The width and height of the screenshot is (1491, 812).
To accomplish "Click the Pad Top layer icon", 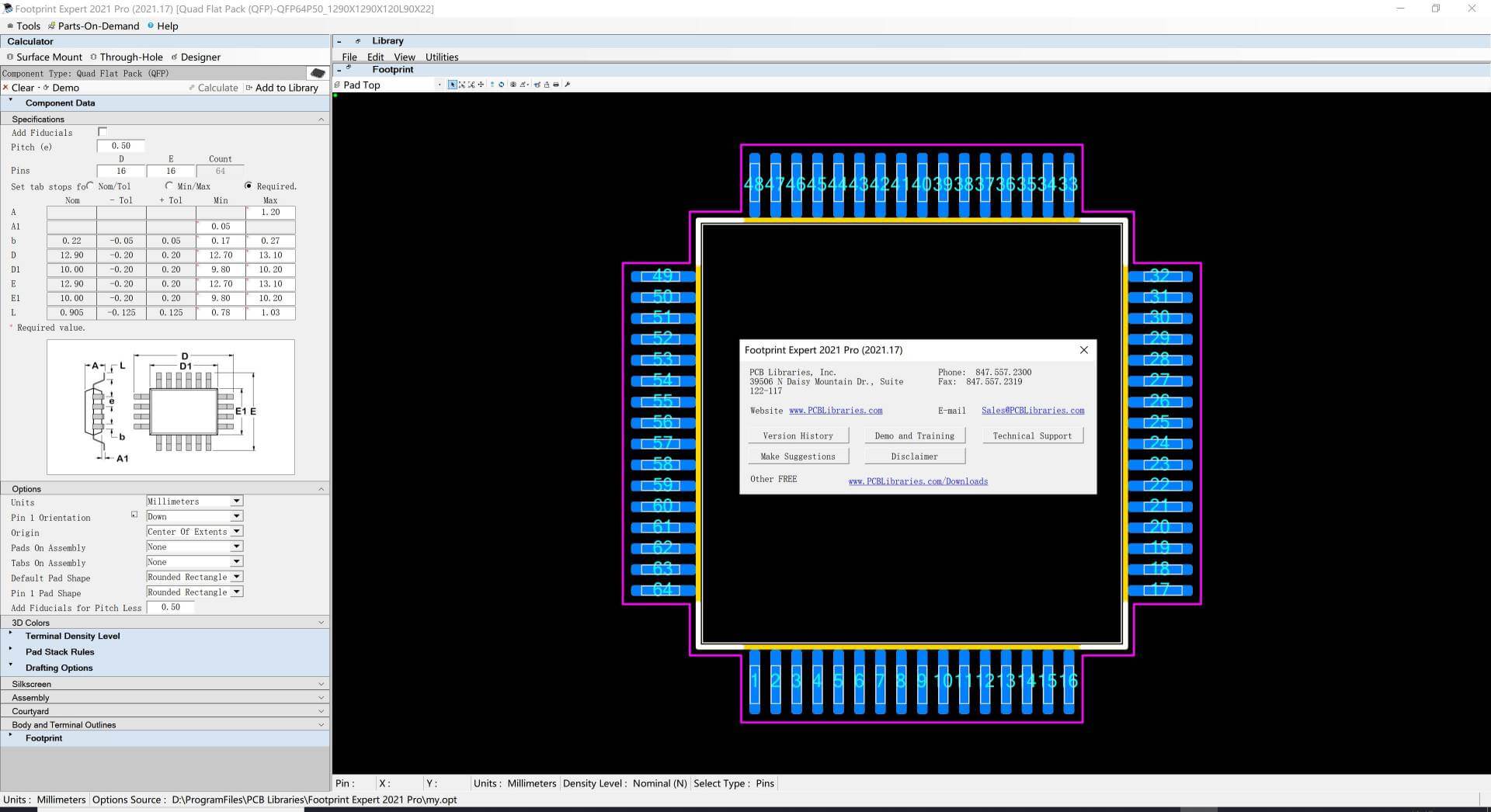I will pyautogui.click(x=337, y=85).
